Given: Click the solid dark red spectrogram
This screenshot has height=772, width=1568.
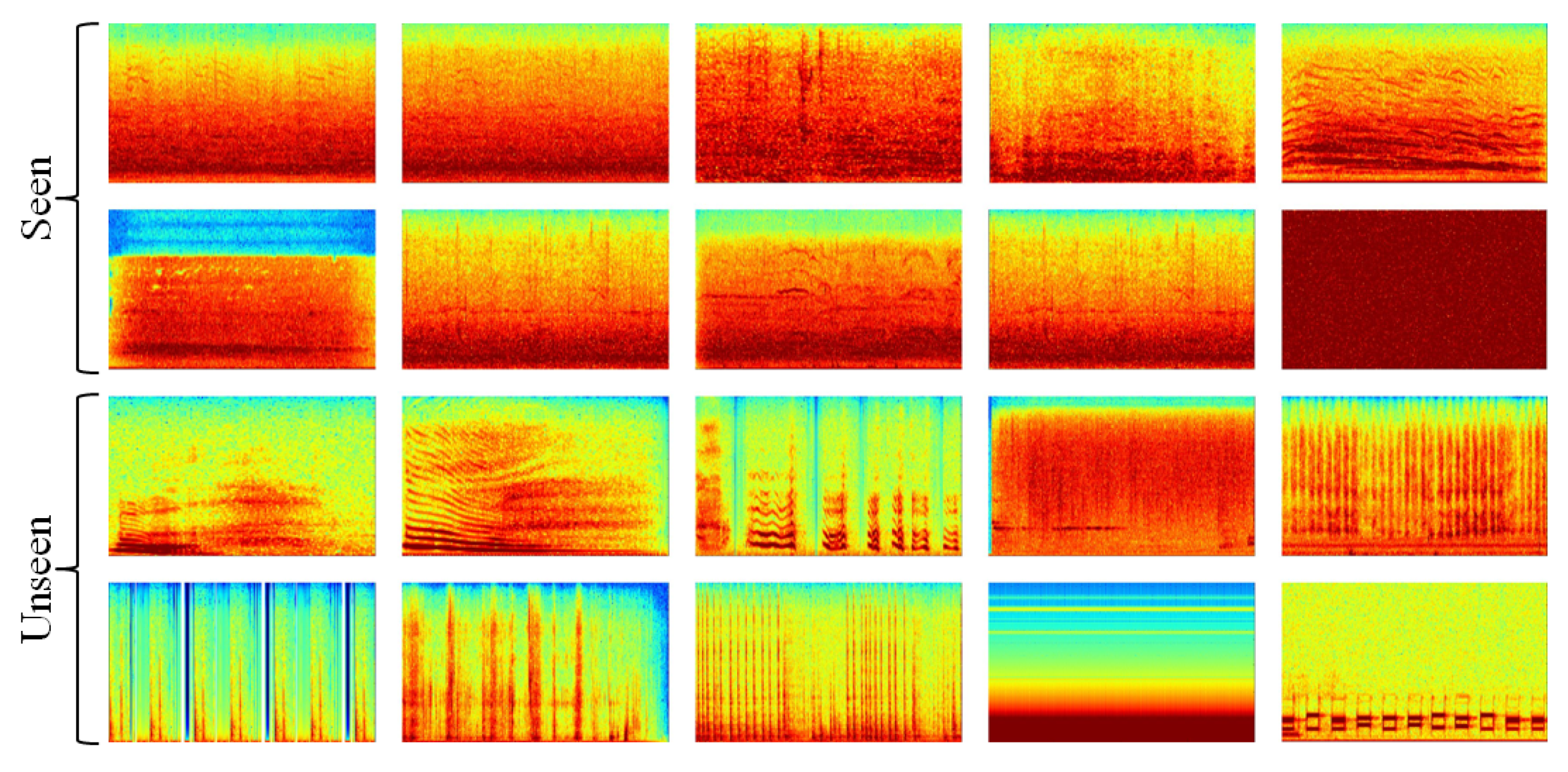Looking at the screenshot, I should point(1414,289).
